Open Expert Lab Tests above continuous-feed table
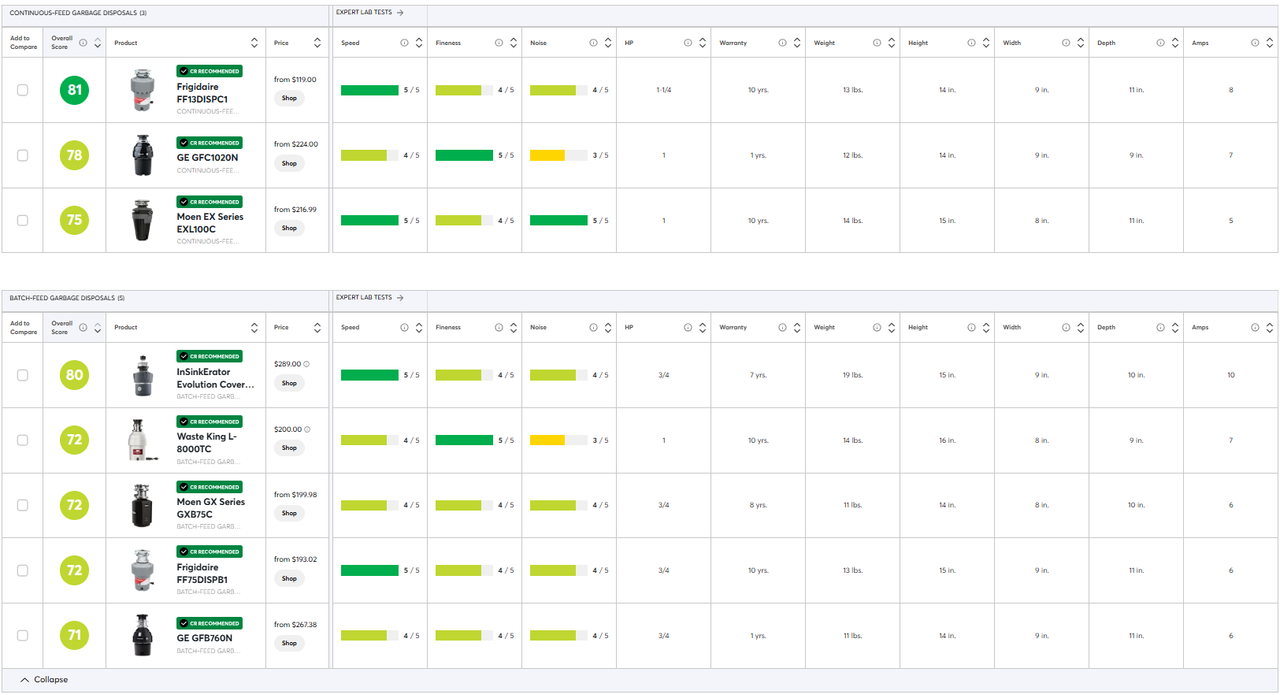The width and height of the screenshot is (1280, 695). click(370, 13)
